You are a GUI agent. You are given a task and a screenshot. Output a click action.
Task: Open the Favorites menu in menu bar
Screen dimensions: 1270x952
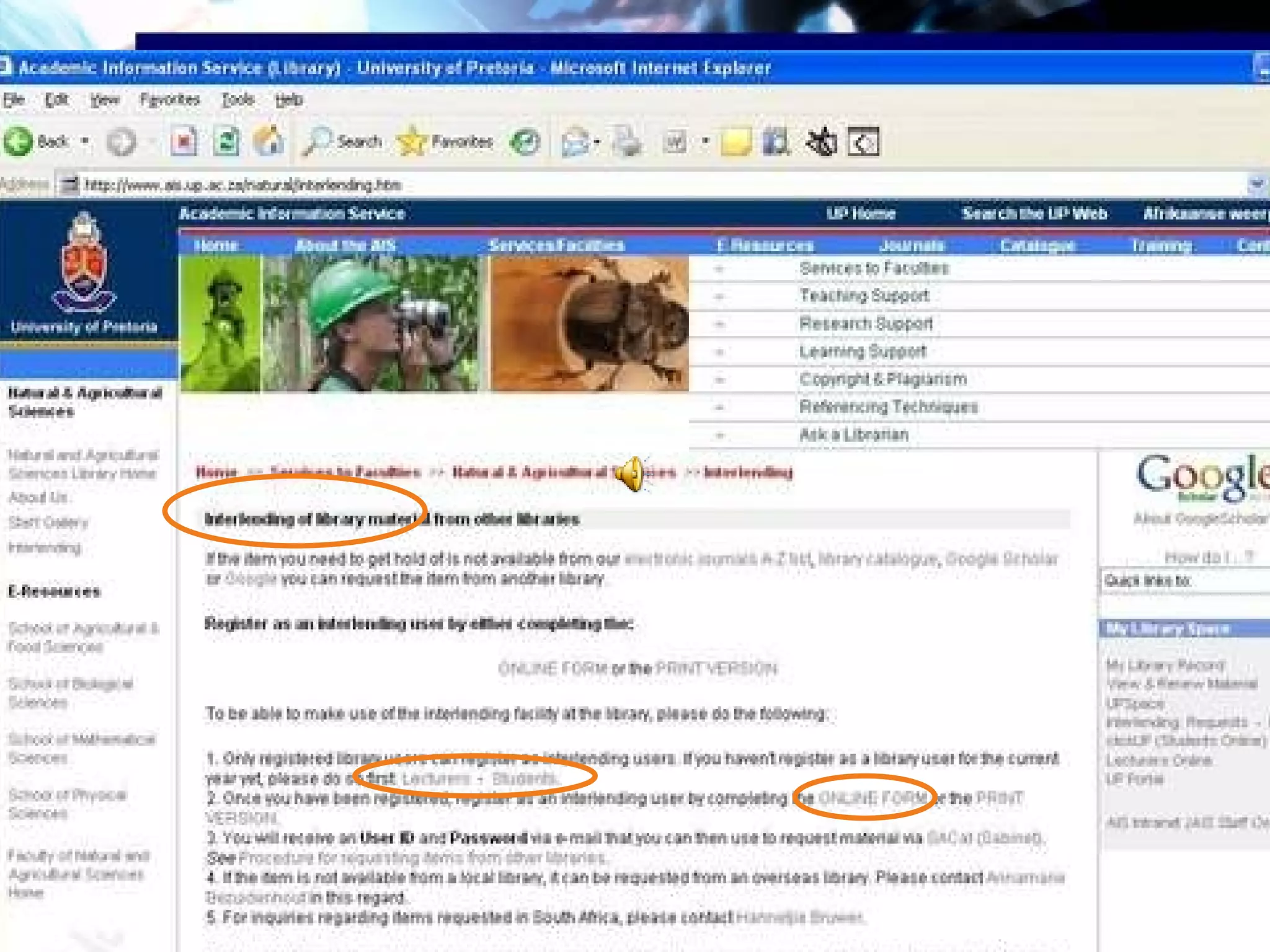(170, 99)
